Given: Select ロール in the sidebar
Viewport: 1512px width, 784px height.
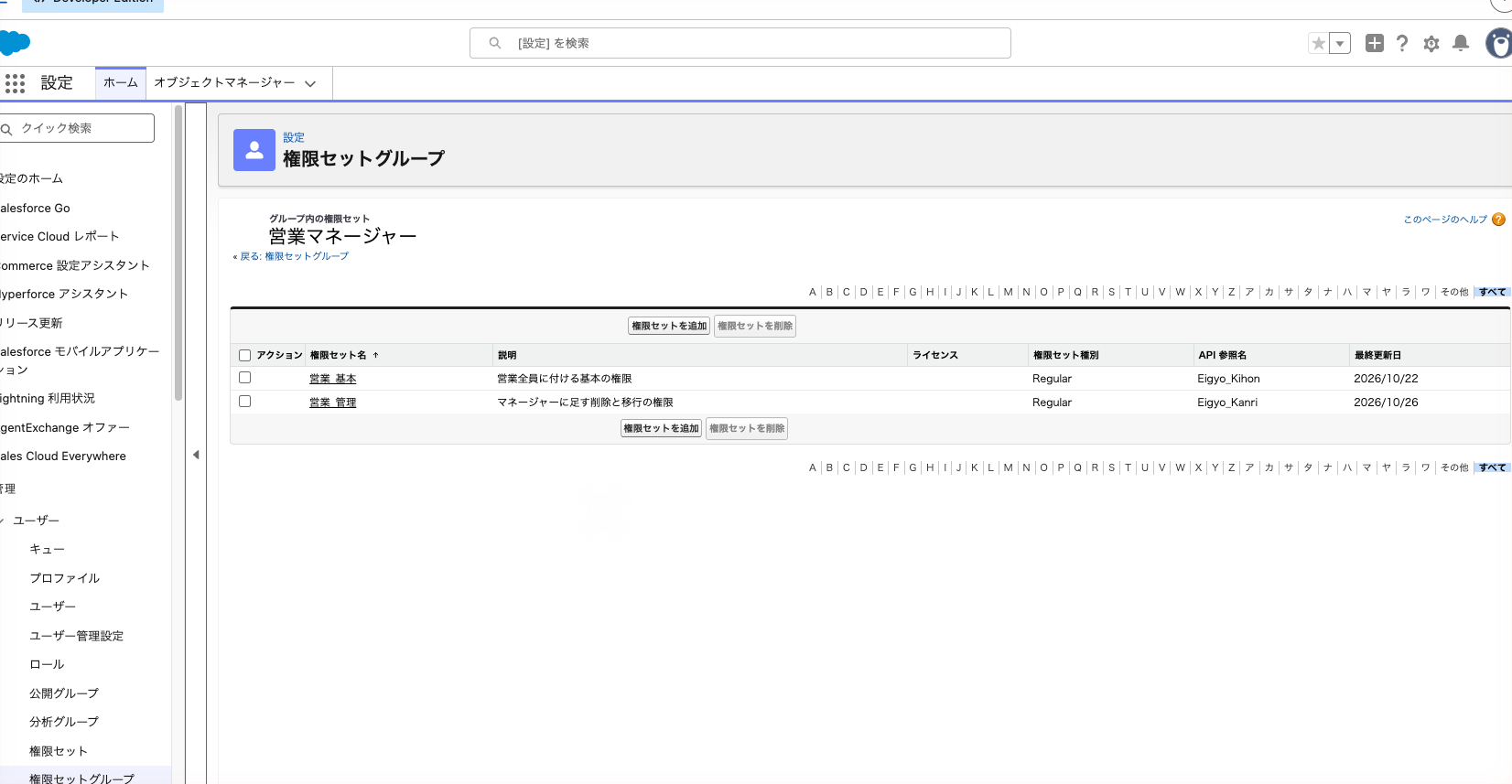Looking at the screenshot, I should [47, 664].
